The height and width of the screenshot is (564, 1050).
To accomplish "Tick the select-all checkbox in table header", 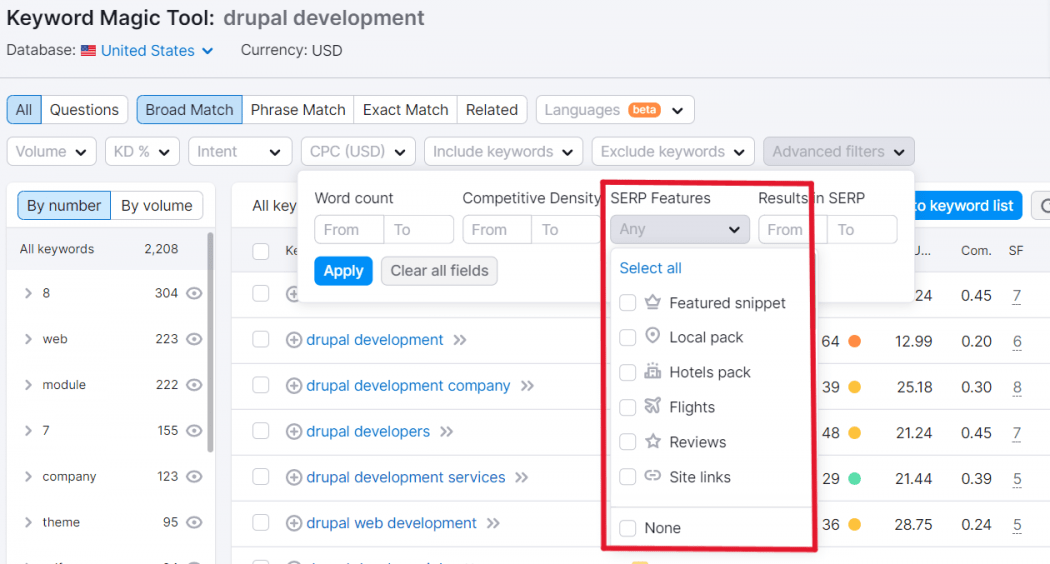I will [x=260, y=251].
